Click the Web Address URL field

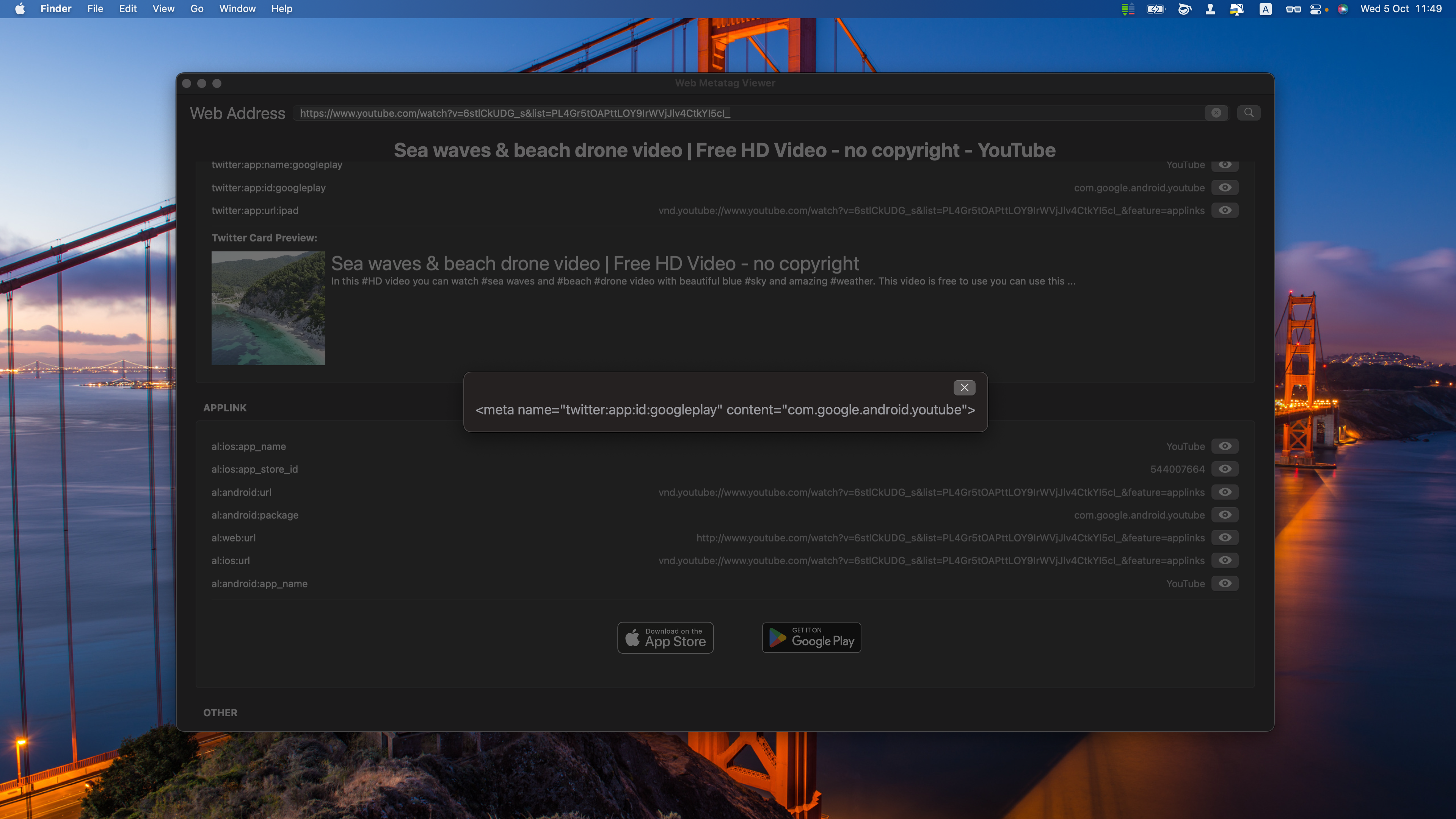pos(746,113)
